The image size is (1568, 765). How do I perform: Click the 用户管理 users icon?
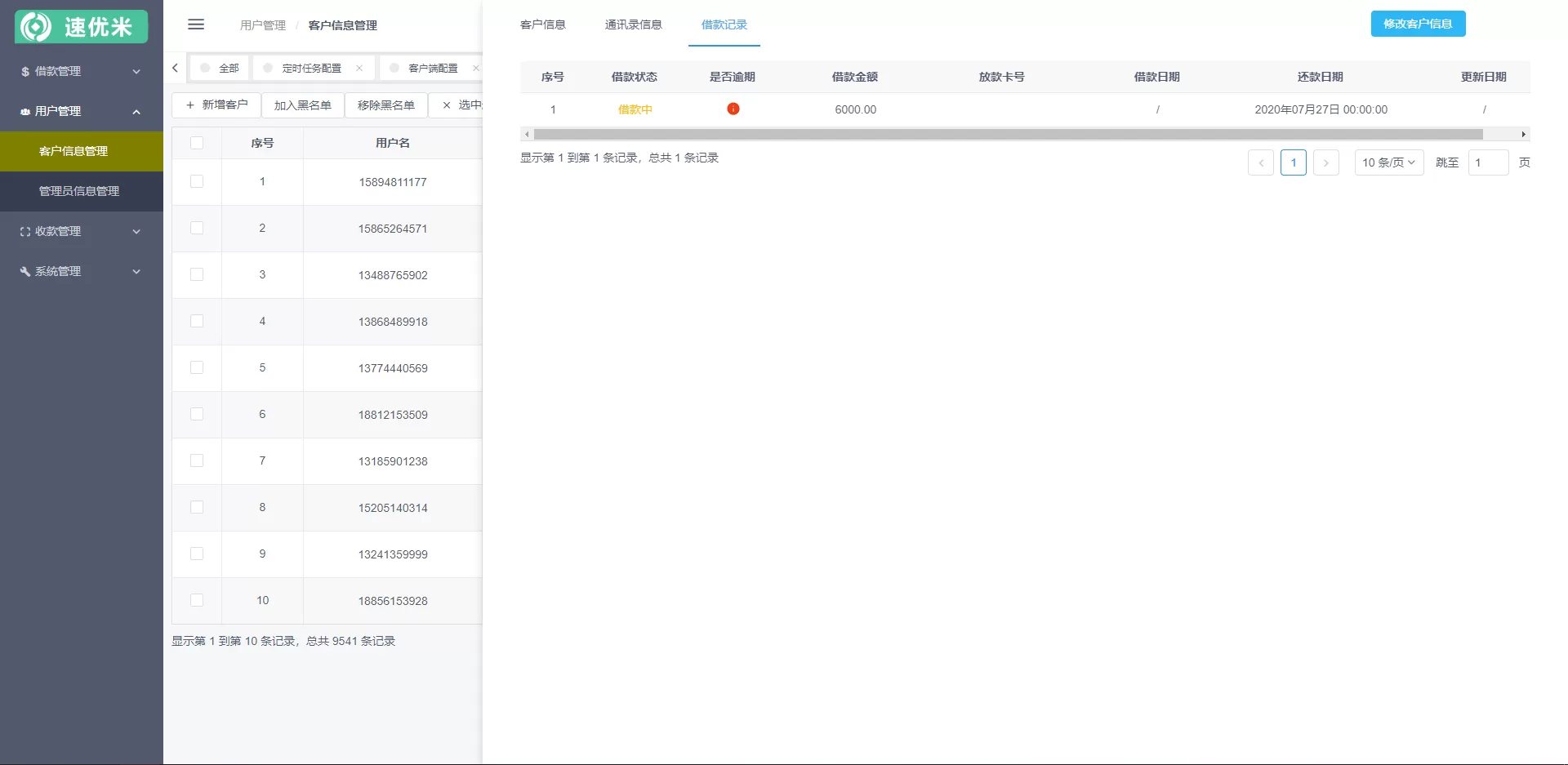click(x=24, y=111)
